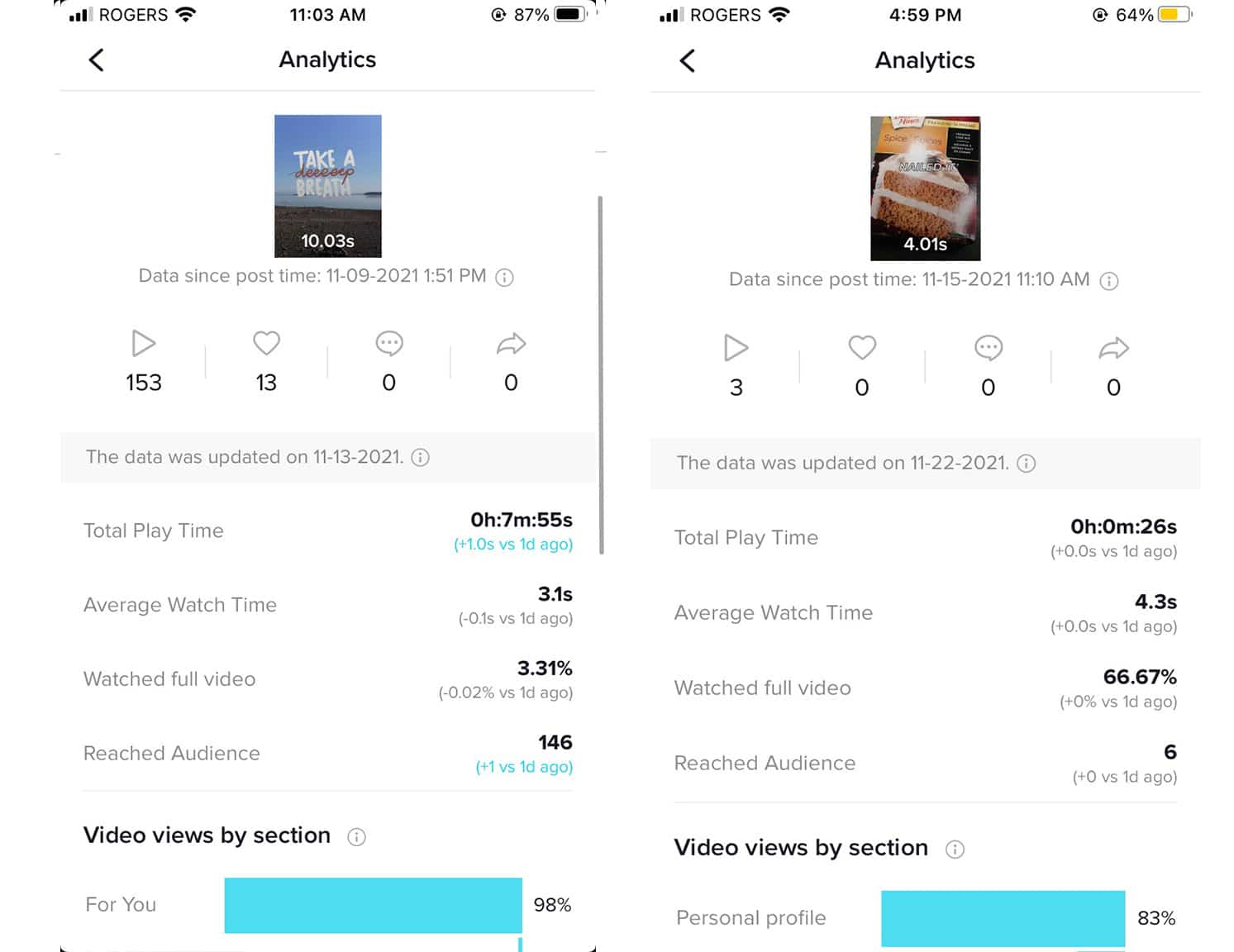Click the info icon beside data updated 11-13-2021
Viewport: 1234px width, 952px height.
(420, 457)
